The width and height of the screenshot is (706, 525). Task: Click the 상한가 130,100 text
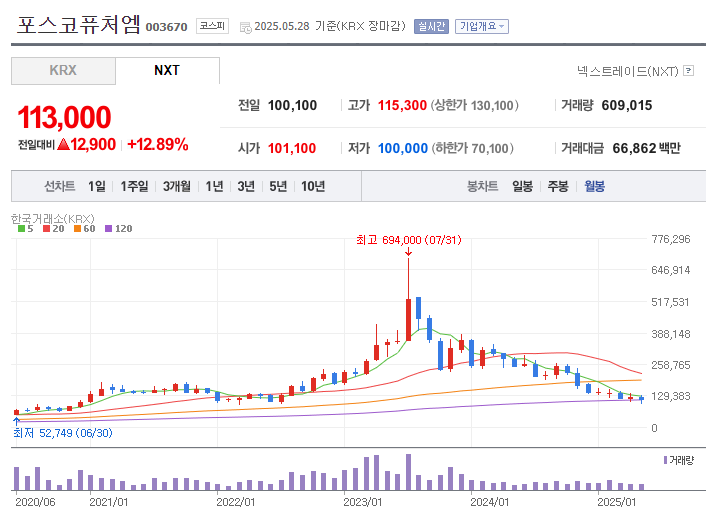pyautogui.click(x=475, y=105)
